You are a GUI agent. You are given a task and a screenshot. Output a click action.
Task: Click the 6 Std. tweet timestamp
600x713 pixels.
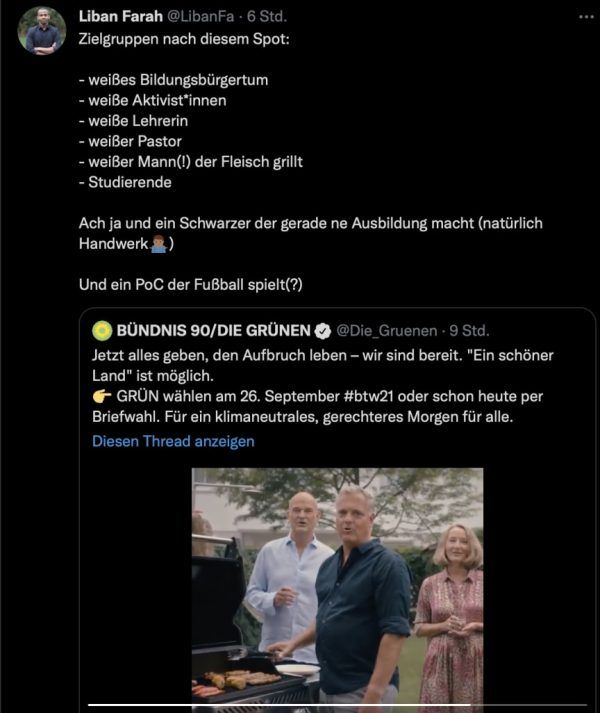[x=267, y=16]
